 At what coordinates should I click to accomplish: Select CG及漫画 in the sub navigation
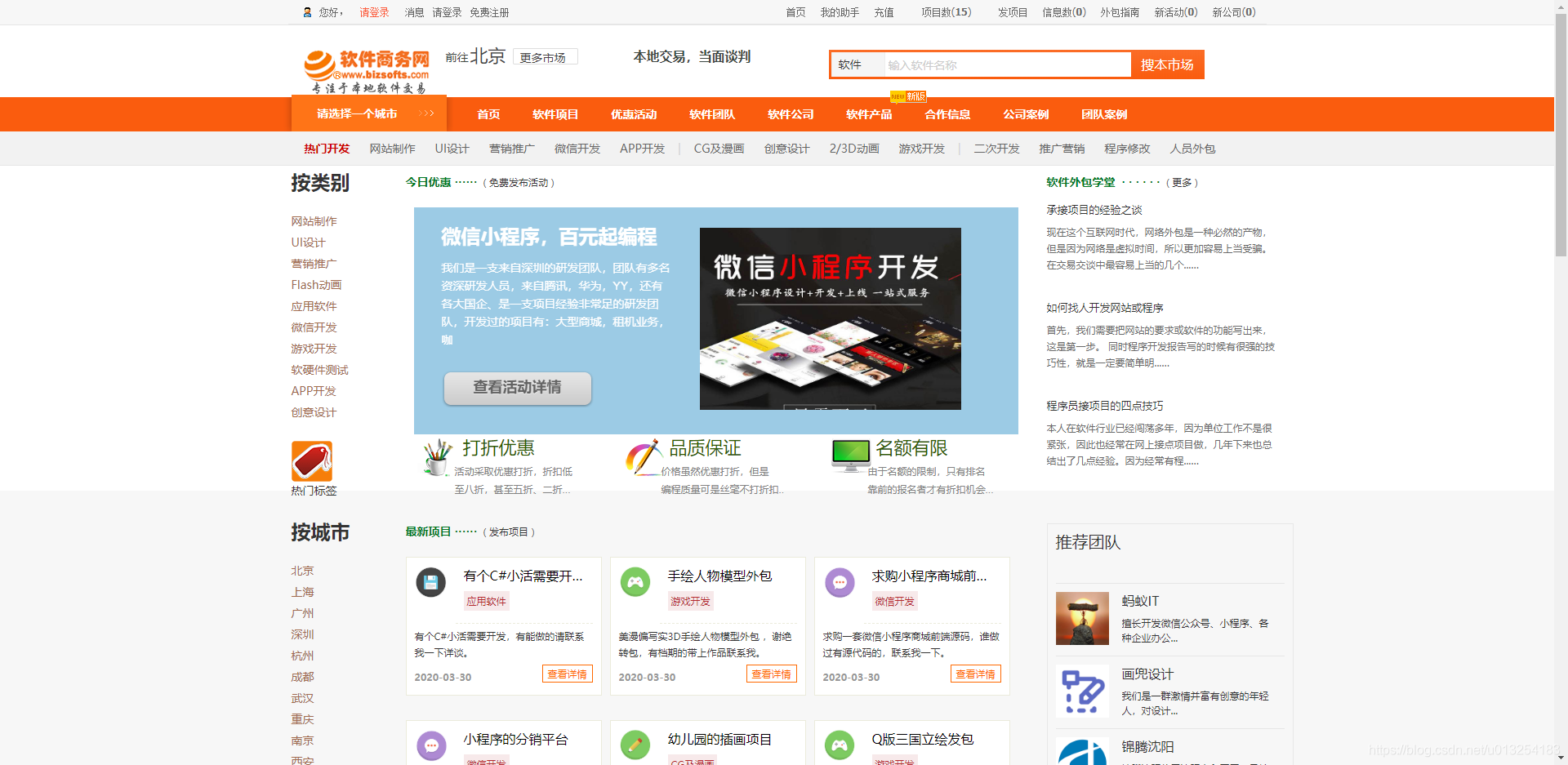coord(719,149)
